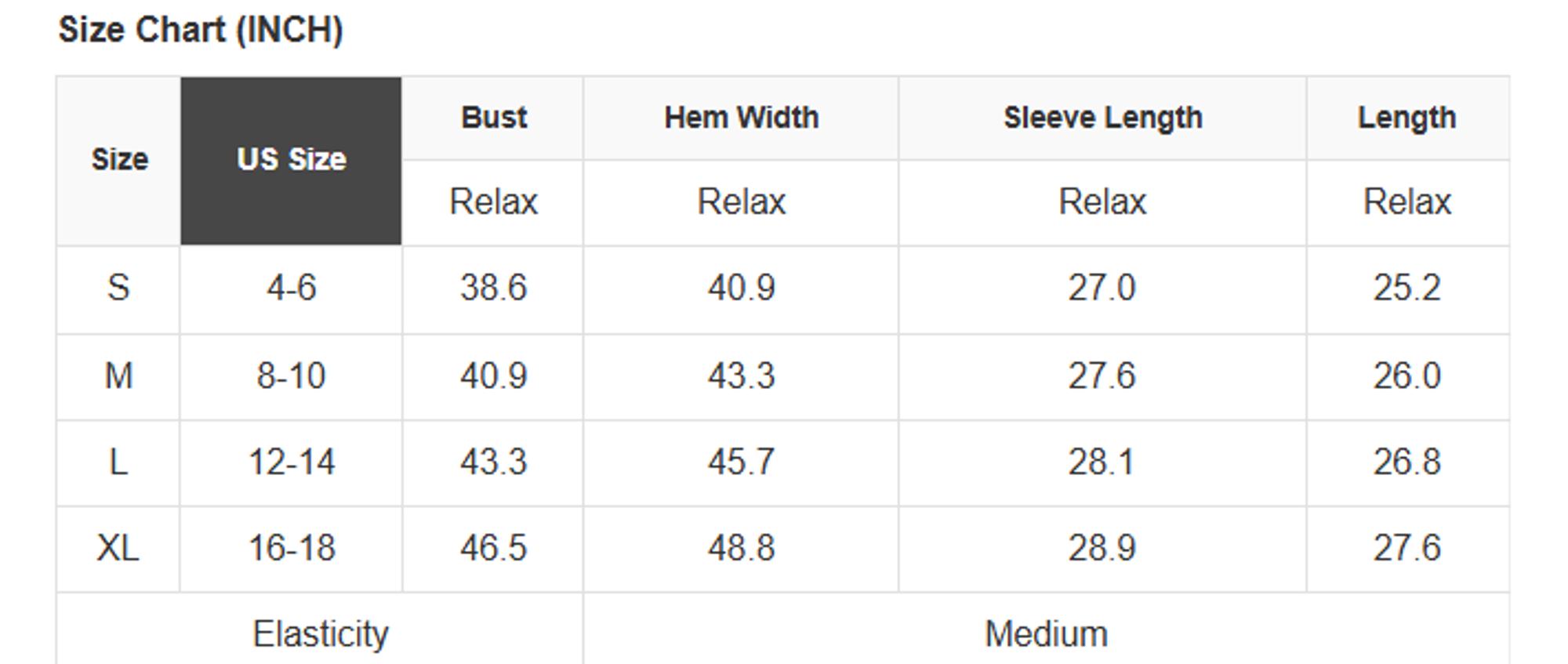The height and width of the screenshot is (664, 1568).
Task: Click the XL size row label
Action: [118, 547]
